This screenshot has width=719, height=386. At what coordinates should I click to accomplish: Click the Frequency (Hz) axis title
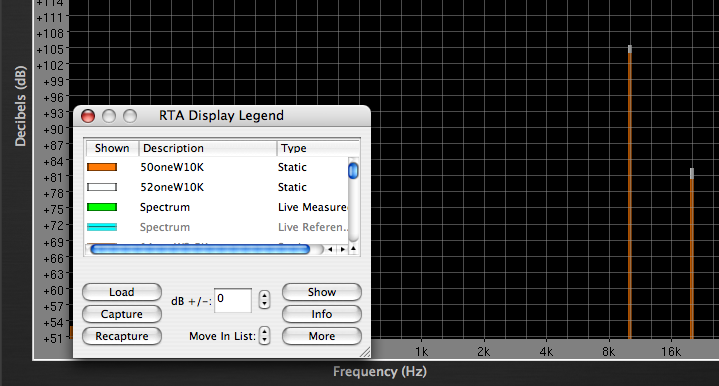pos(380,371)
